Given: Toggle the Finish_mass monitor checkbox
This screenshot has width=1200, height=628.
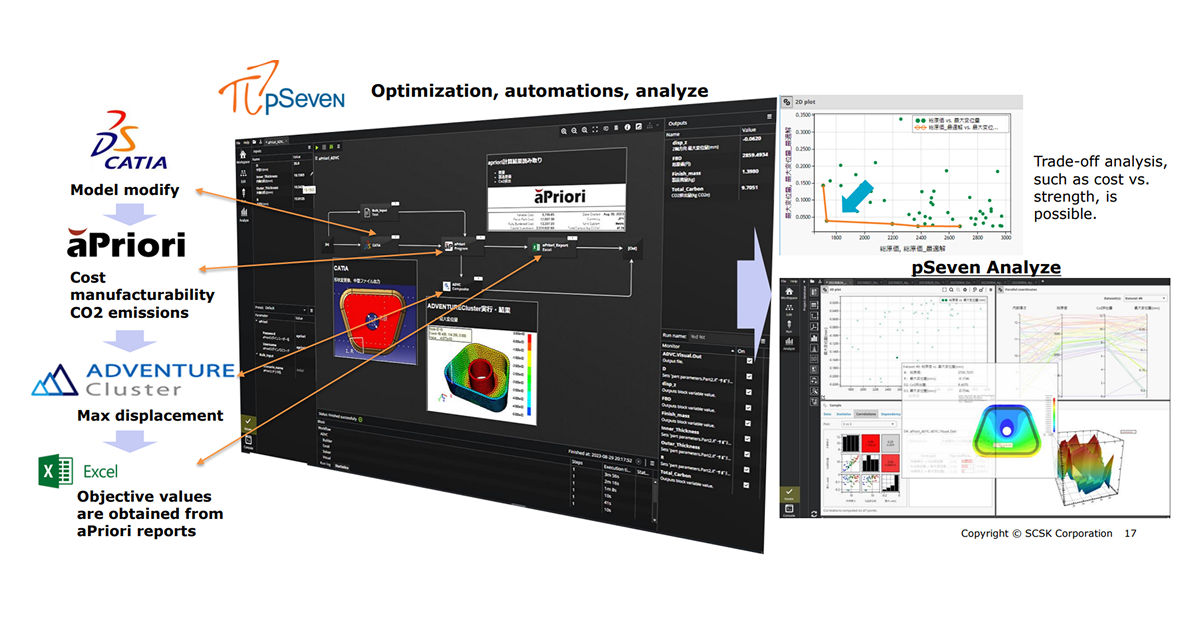Looking at the screenshot, I should 748,423.
